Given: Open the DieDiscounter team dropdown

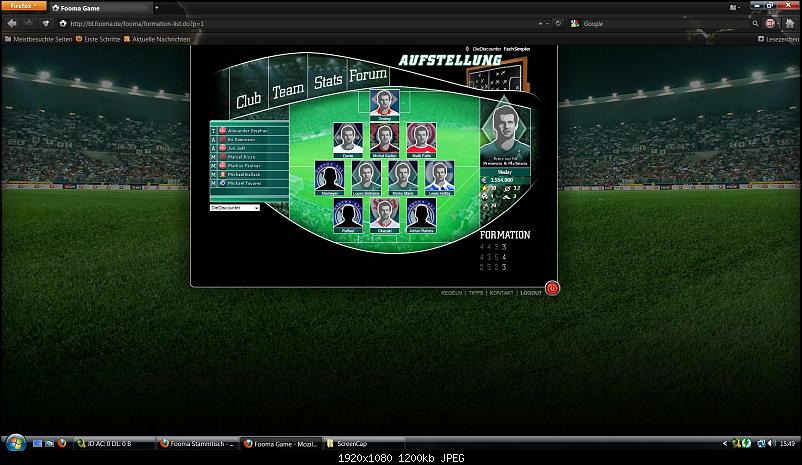Looking at the screenshot, I should click(235, 208).
